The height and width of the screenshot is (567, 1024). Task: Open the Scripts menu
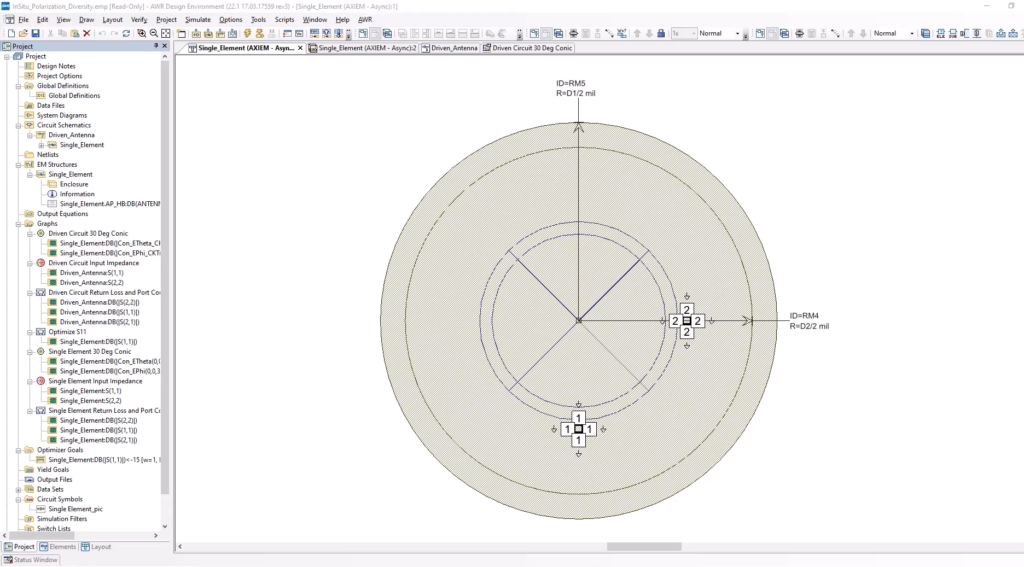(284, 20)
